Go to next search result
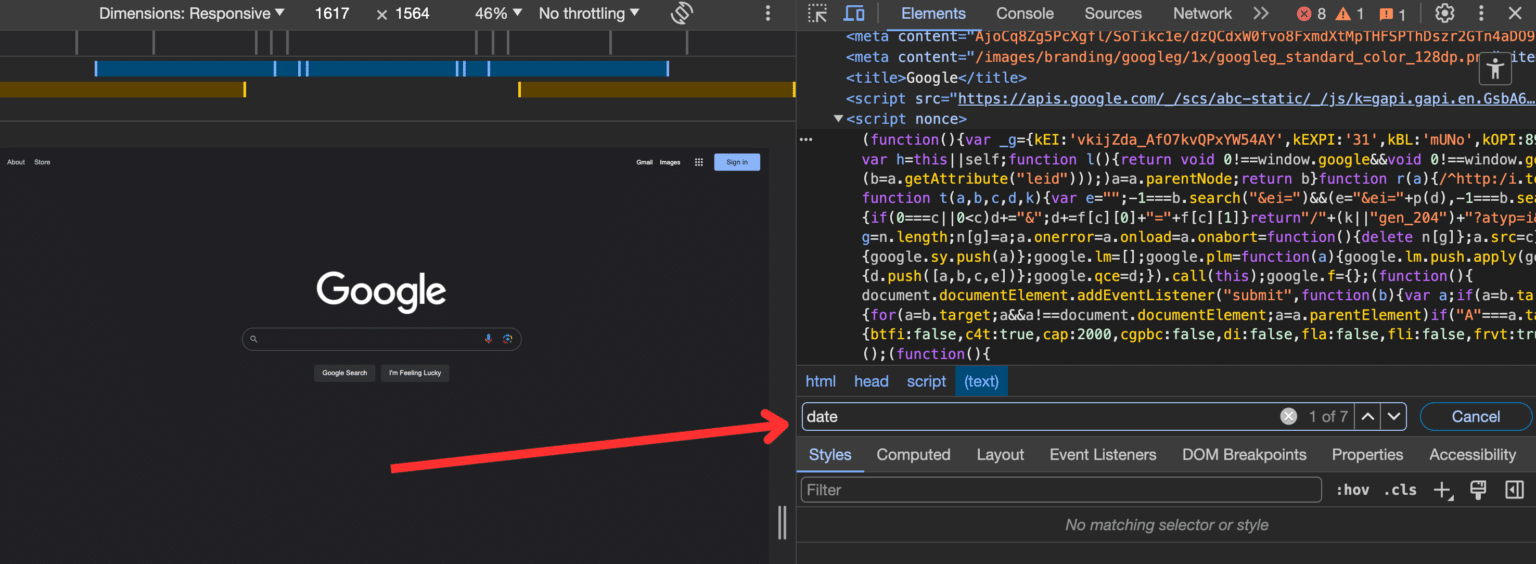Image resolution: width=1536 pixels, height=564 pixels. (1394, 416)
